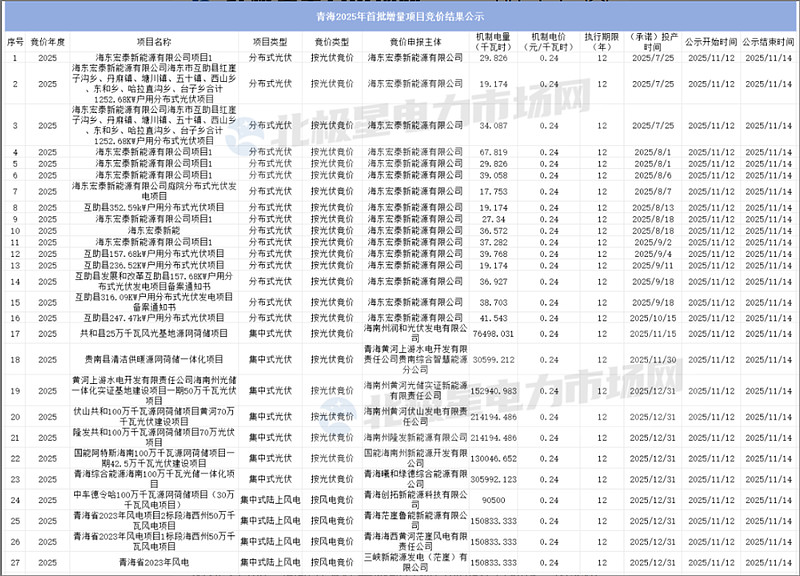
Task: Select the 竞价类型 column header
Action: click(332, 42)
